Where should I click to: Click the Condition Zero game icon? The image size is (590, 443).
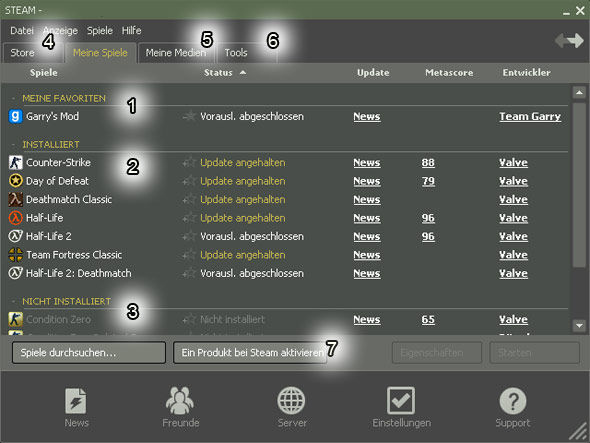click(x=15, y=319)
